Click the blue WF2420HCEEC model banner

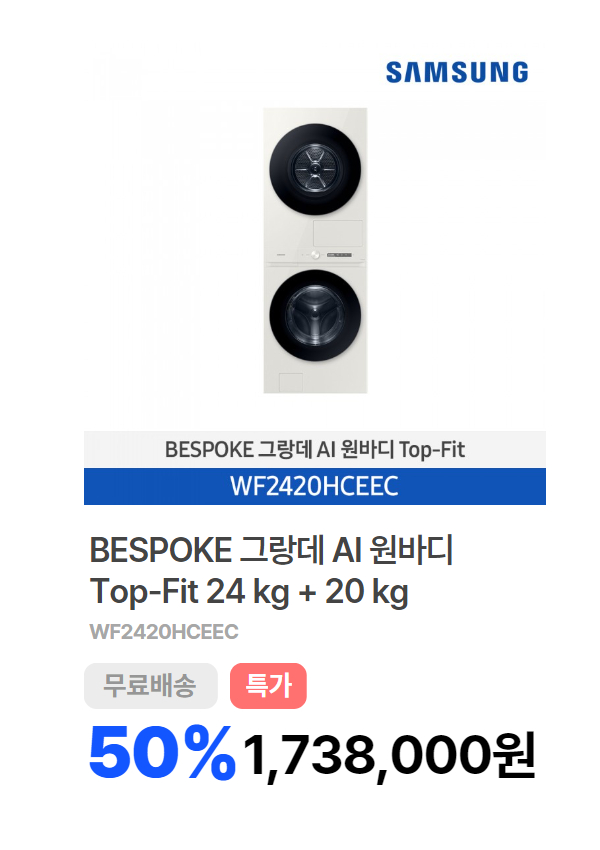[x=315, y=486]
